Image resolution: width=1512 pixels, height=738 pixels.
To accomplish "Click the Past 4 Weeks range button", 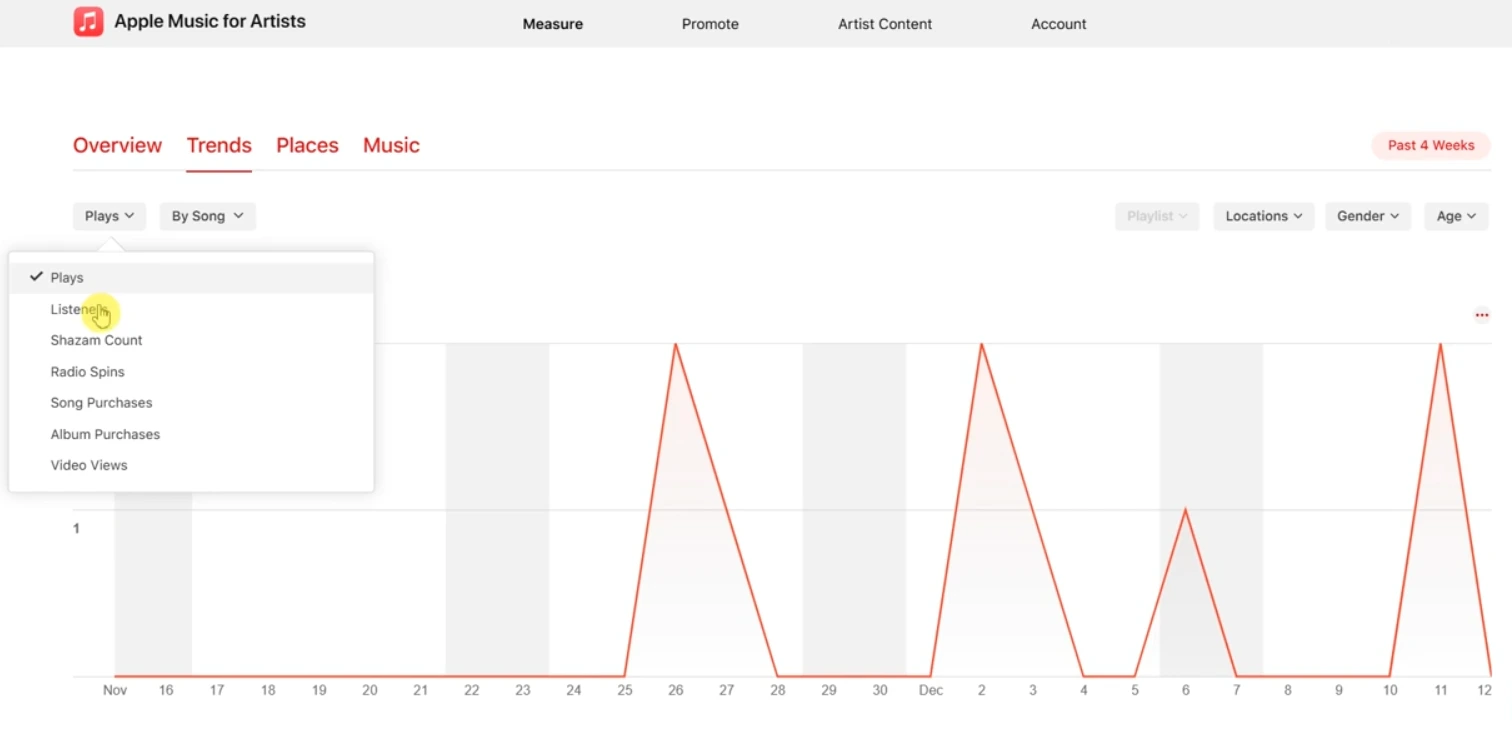I will [1431, 145].
